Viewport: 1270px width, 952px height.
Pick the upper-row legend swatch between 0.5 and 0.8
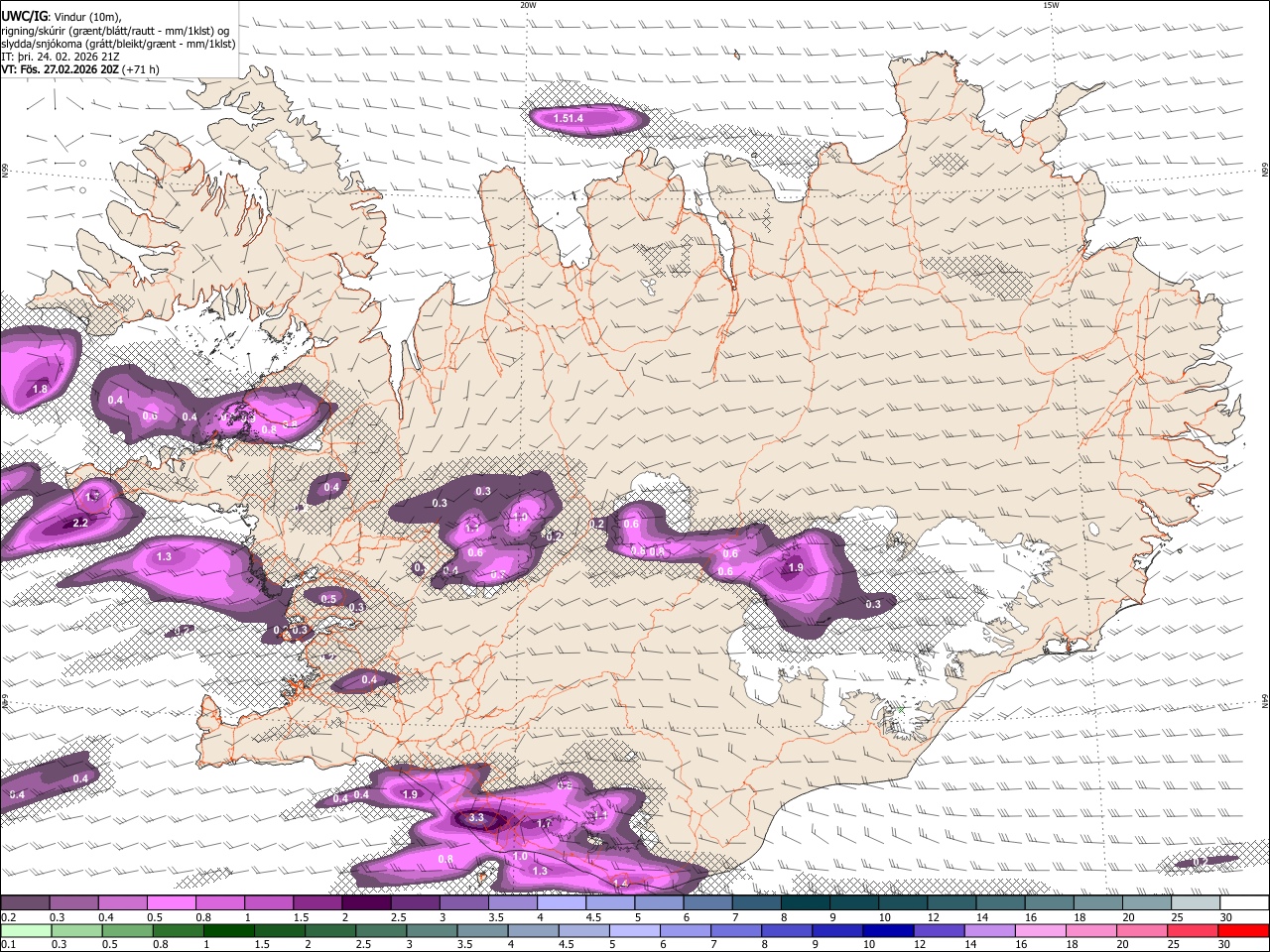coord(171,902)
